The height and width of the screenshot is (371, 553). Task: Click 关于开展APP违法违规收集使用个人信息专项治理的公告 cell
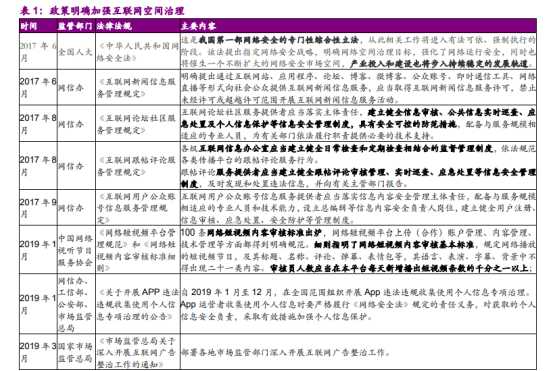(x=138, y=304)
